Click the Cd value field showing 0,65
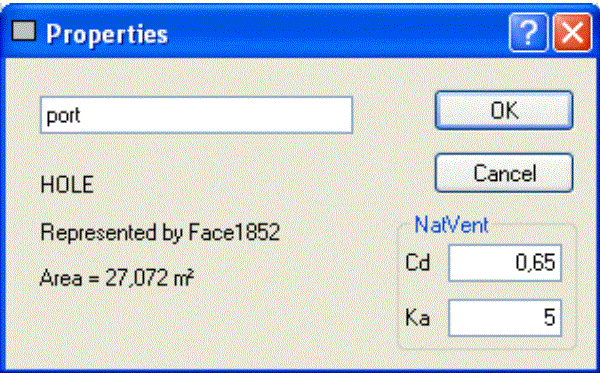Image resolution: width=600 pixels, height=373 pixels. pos(505,263)
